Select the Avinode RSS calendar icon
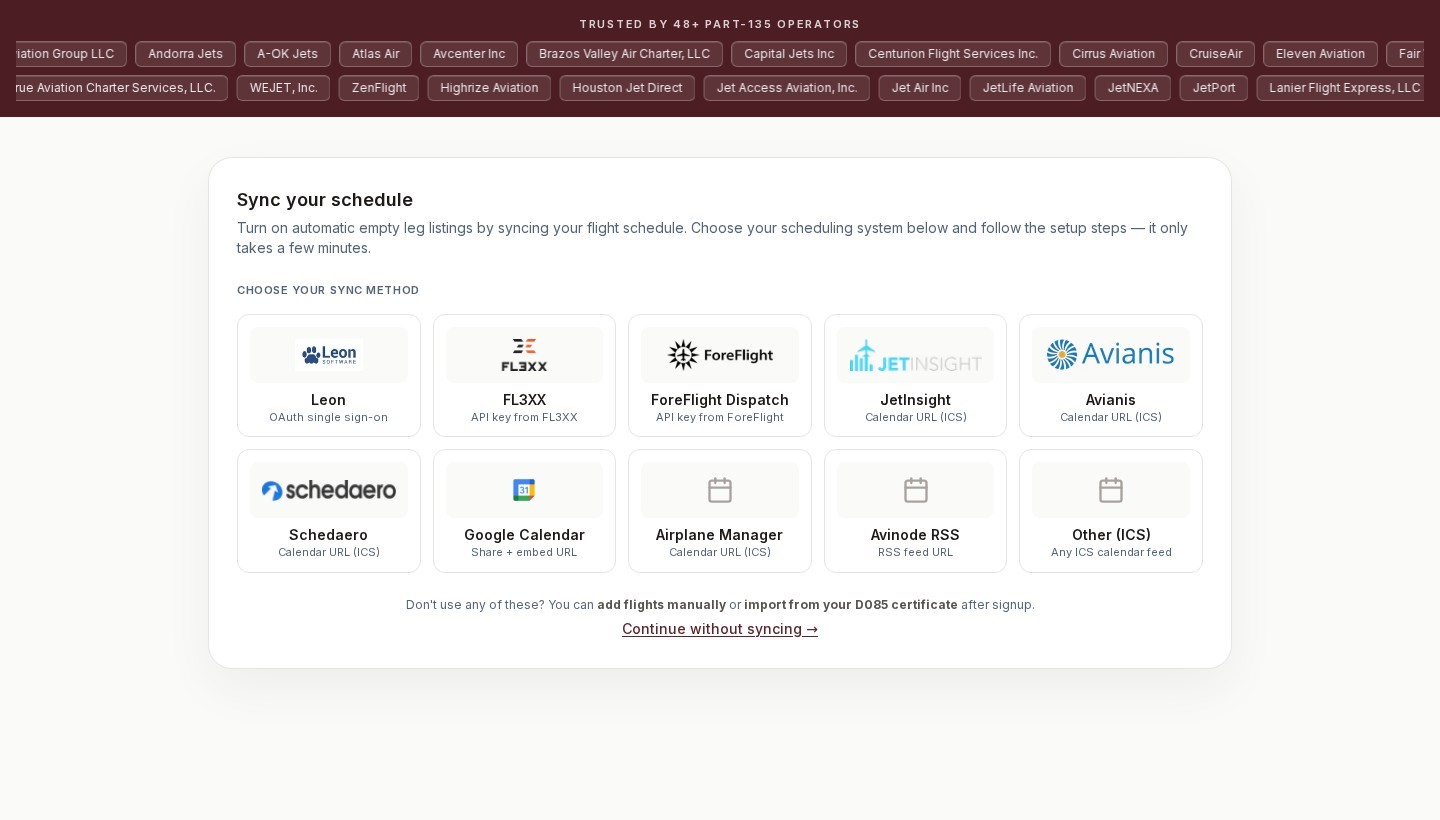1440x820 pixels. (915, 490)
